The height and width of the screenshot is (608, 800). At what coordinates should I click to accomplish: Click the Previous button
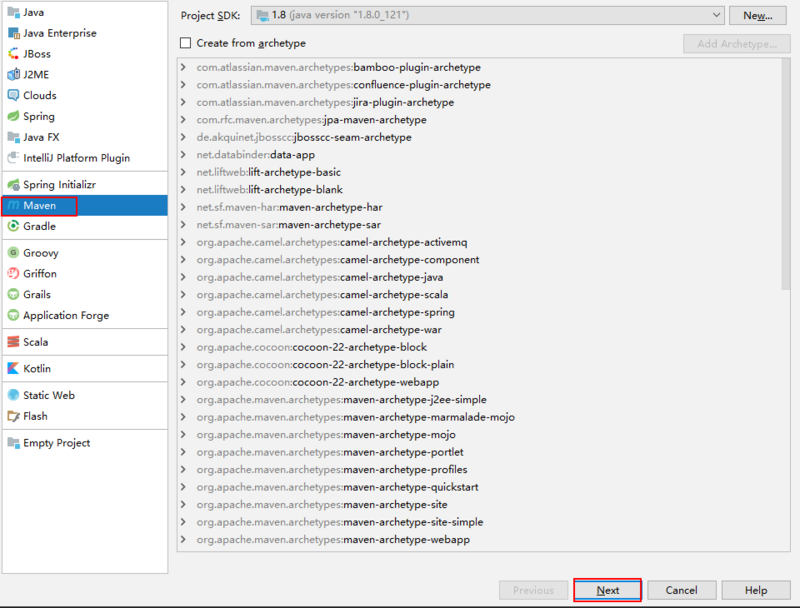tap(534, 590)
